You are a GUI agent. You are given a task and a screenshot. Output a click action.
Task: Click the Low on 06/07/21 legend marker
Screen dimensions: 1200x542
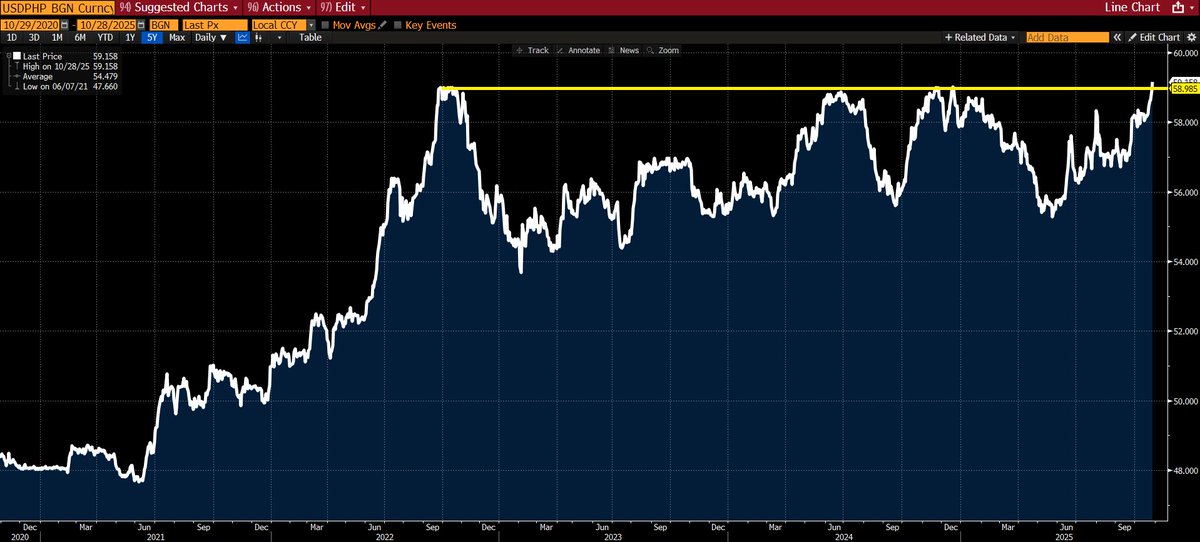click(x=17, y=86)
